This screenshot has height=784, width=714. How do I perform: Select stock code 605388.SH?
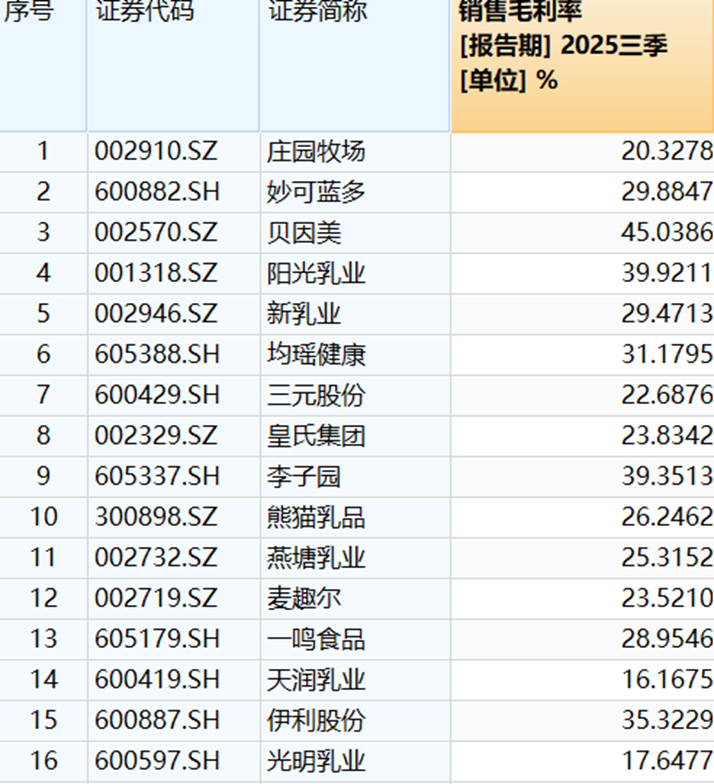(x=157, y=354)
